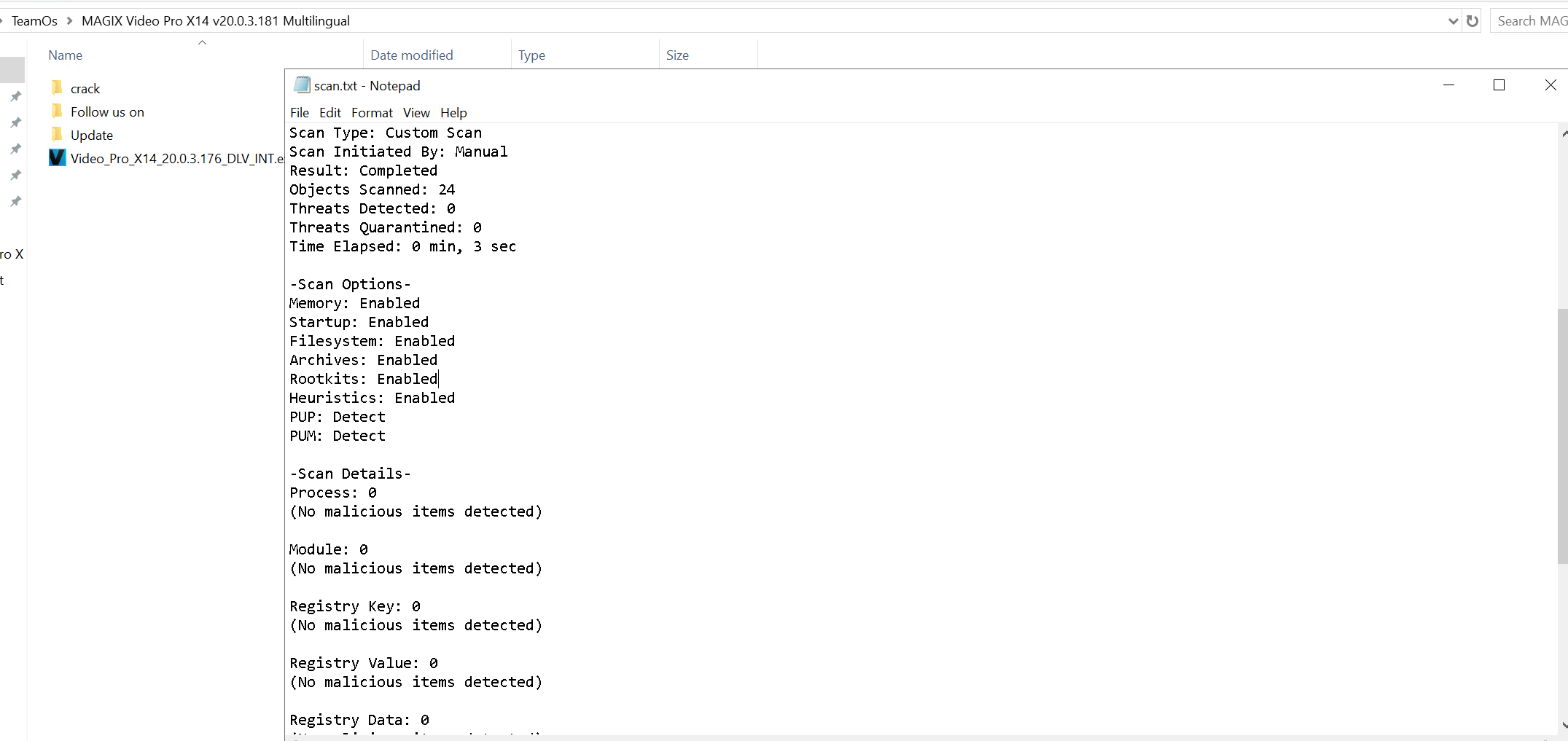The image size is (1568, 741).
Task: Click the 'Registry Key: 0' line
Action: (x=355, y=606)
